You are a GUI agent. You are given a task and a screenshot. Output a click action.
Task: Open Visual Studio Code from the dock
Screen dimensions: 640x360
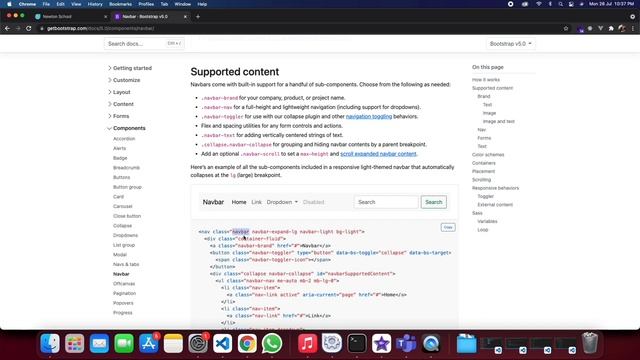[222, 343]
